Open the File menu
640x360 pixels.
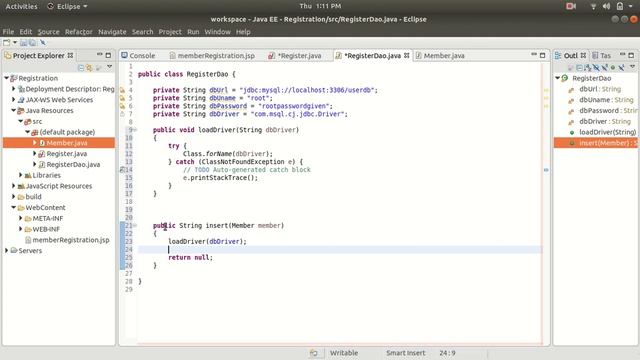point(8,32)
